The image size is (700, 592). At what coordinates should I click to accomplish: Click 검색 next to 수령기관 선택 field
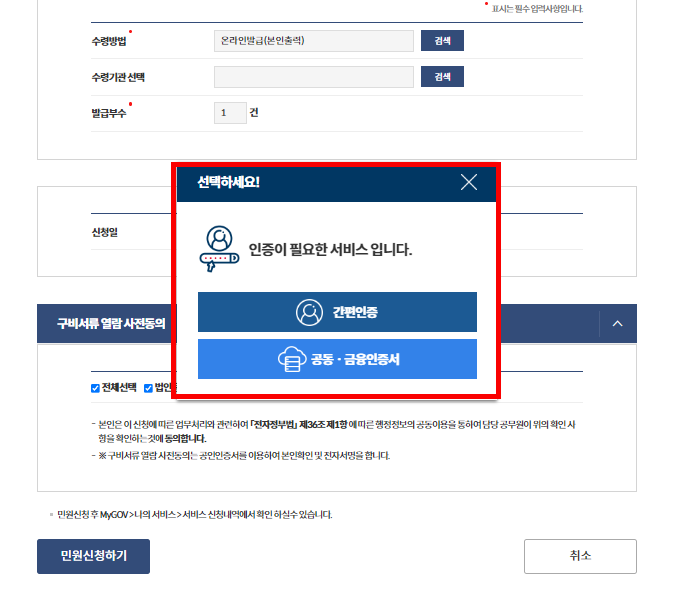(x=442, y=77)
